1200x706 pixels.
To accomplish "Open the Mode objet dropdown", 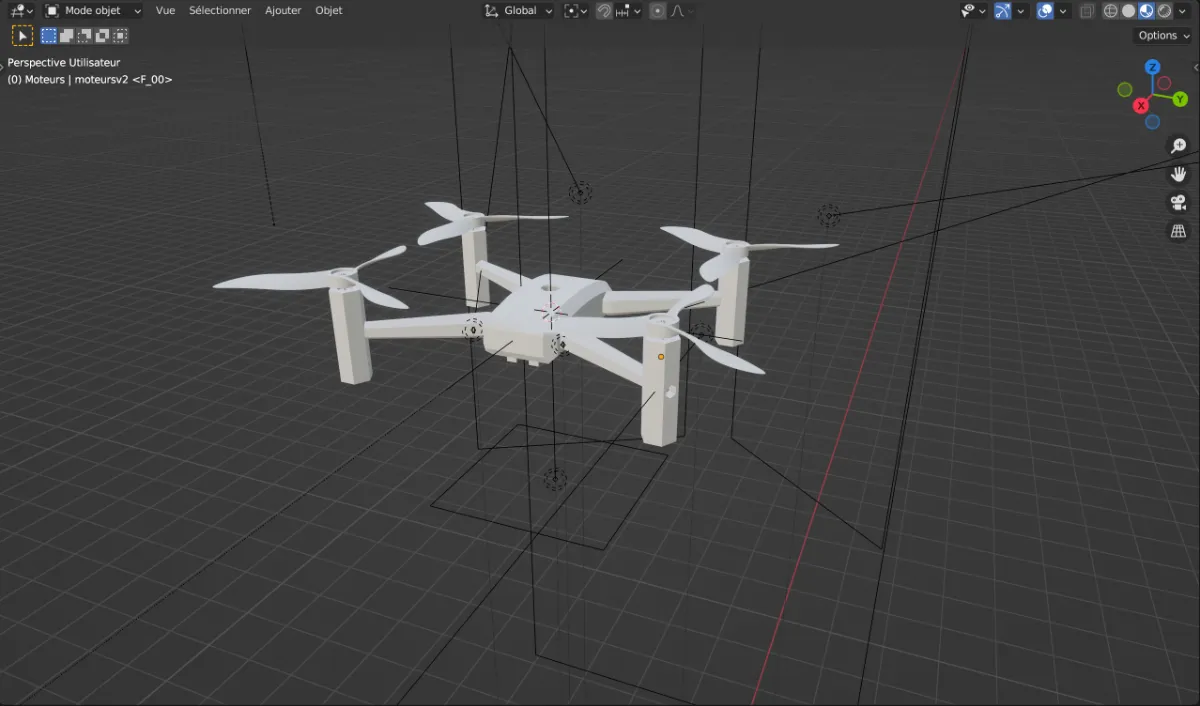I will coord(90,10).
